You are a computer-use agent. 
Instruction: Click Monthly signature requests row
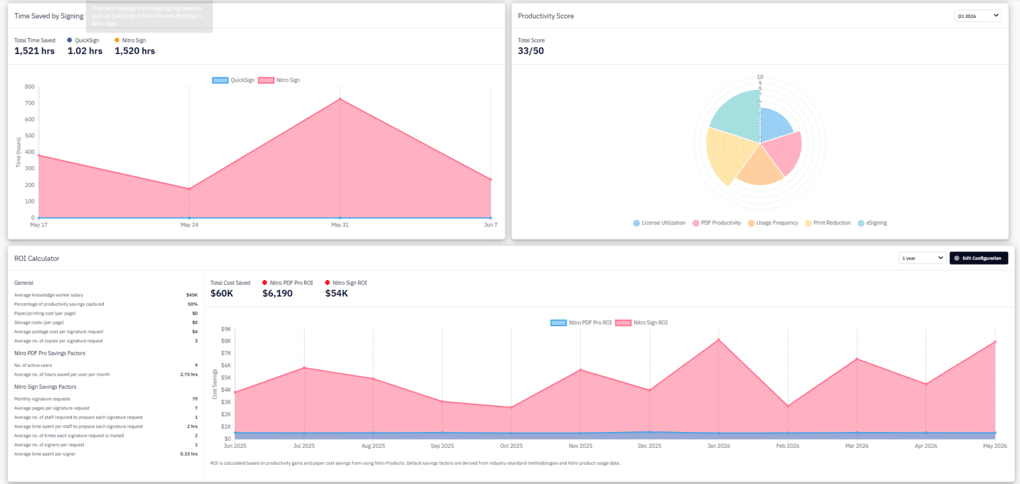coord(106,399)
